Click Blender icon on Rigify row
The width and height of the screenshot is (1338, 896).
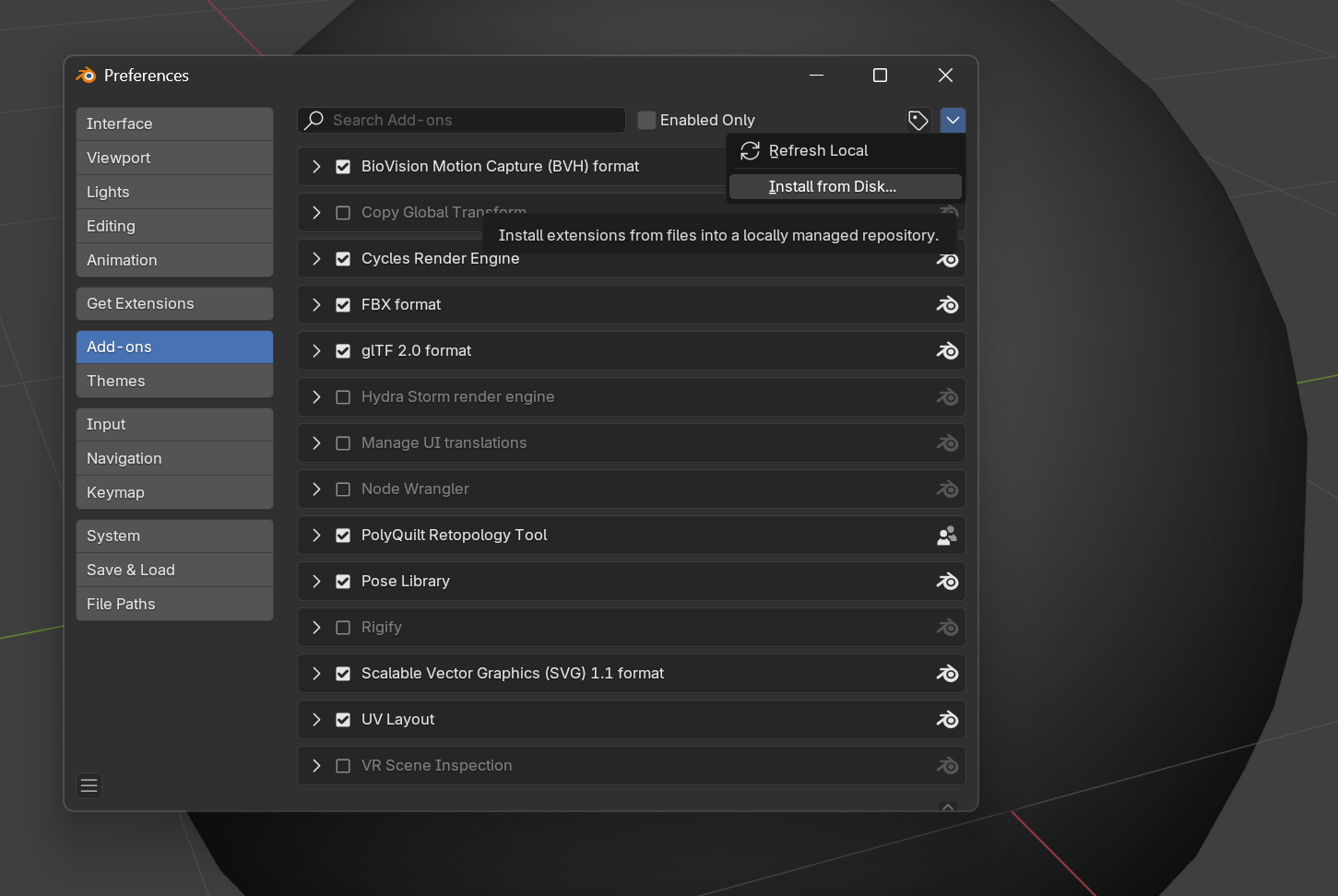point(947,627)
